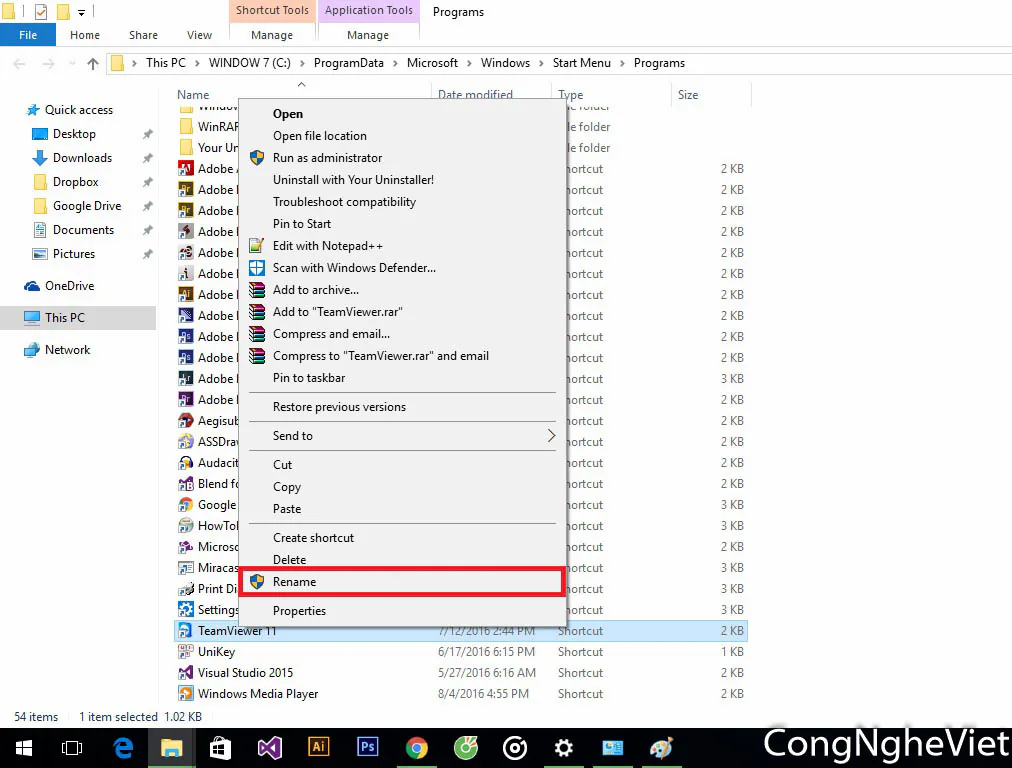Click the quick access properties checkmark icon
Image resolution: width=1012 pixels, height=768 pixels.
41,11
